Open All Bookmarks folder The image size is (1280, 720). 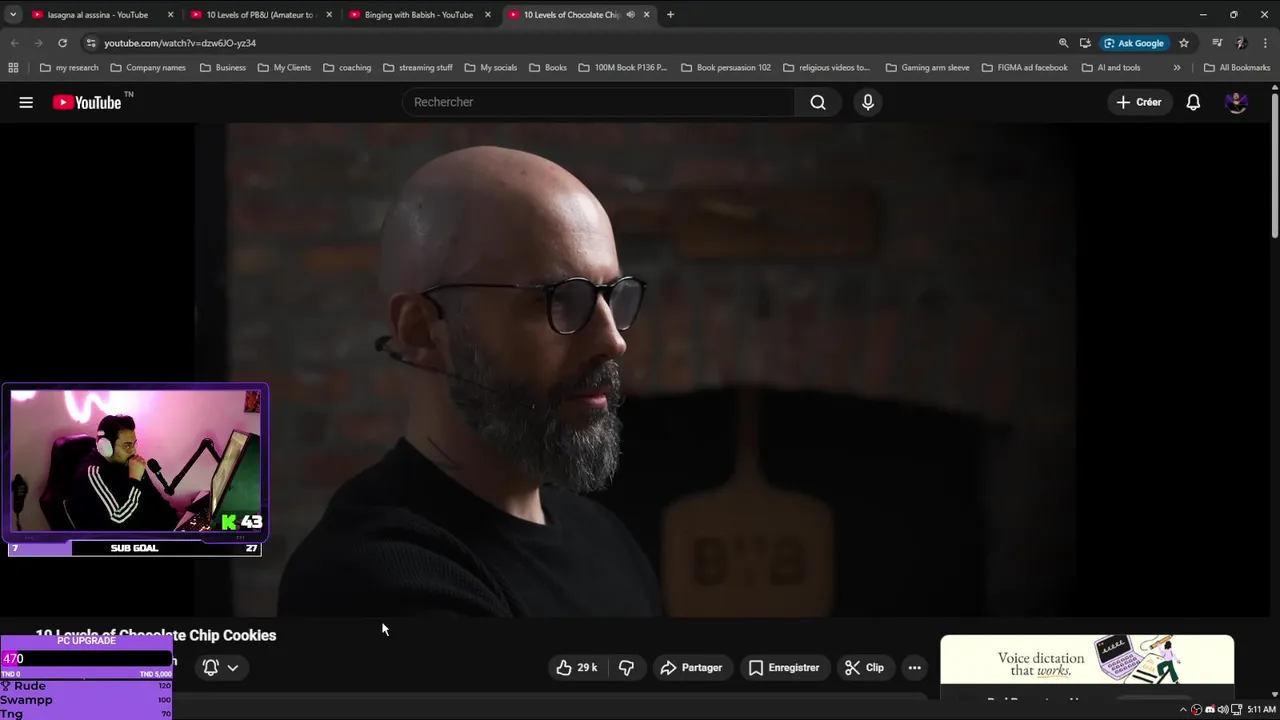1237,68
